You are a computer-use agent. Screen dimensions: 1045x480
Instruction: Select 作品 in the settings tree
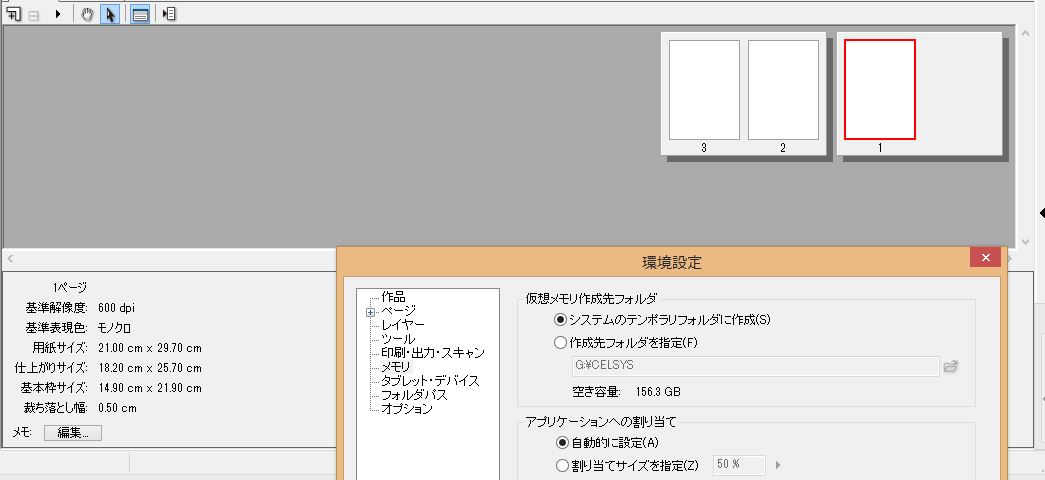[x=393, y=297]
